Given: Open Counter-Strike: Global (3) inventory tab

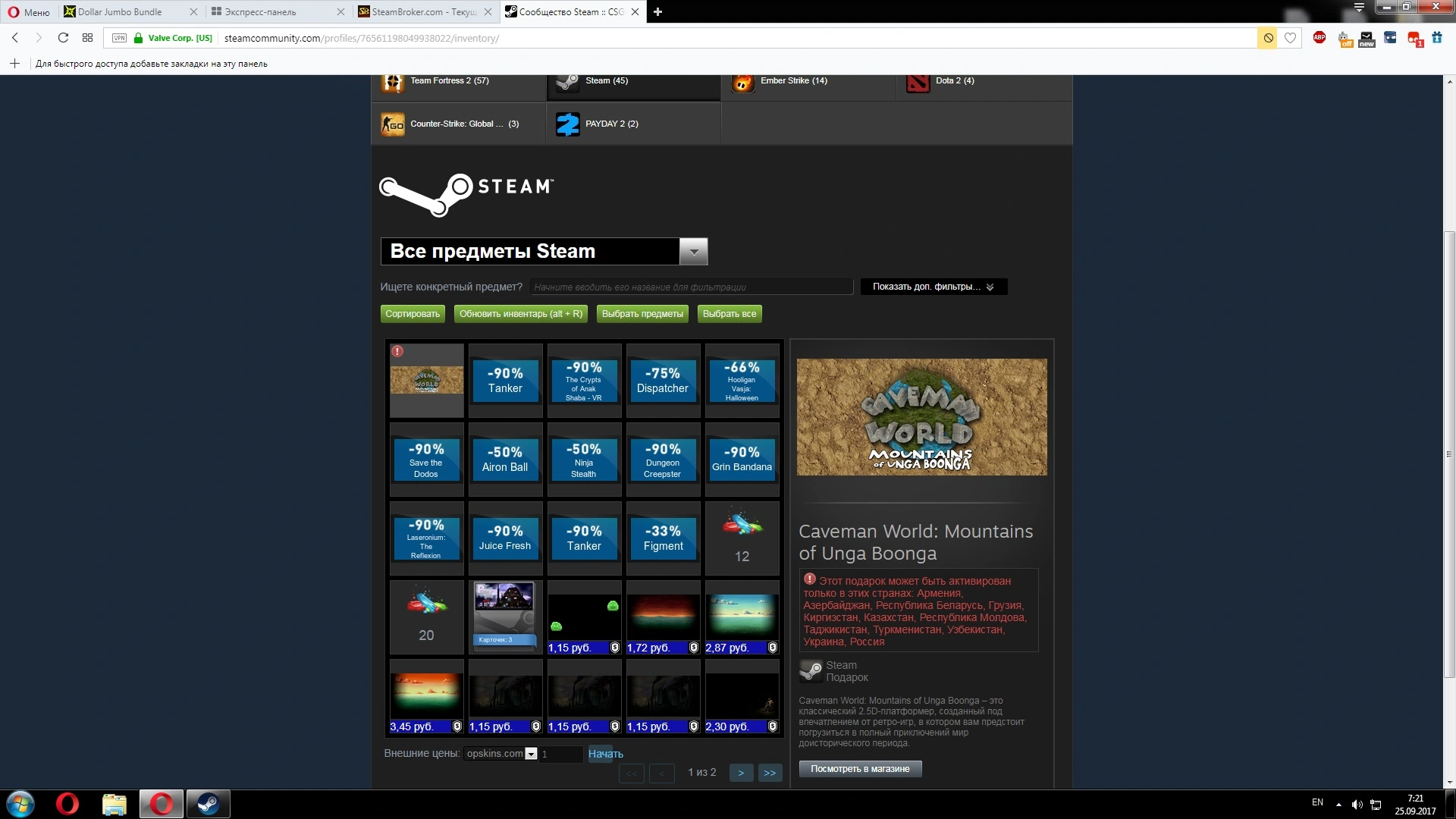Looking at the screenshot, I should 459,124.
